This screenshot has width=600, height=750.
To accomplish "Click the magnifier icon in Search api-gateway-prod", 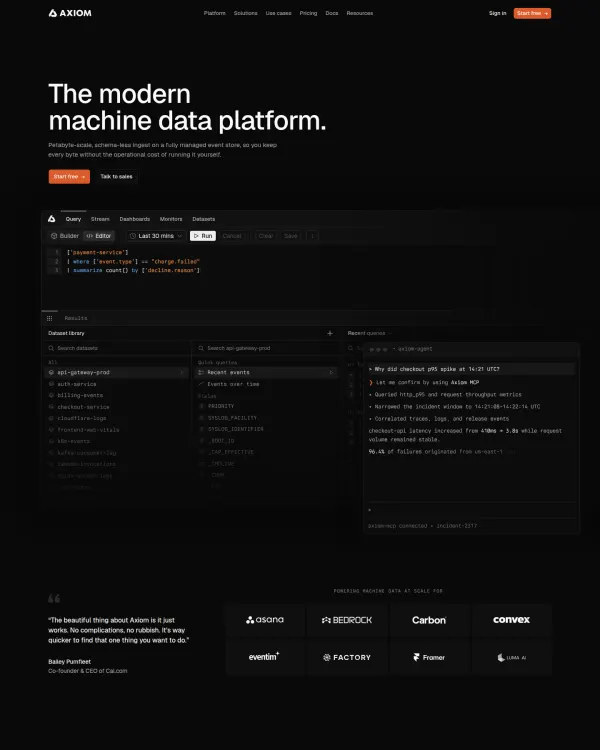I will click(201, 348).
